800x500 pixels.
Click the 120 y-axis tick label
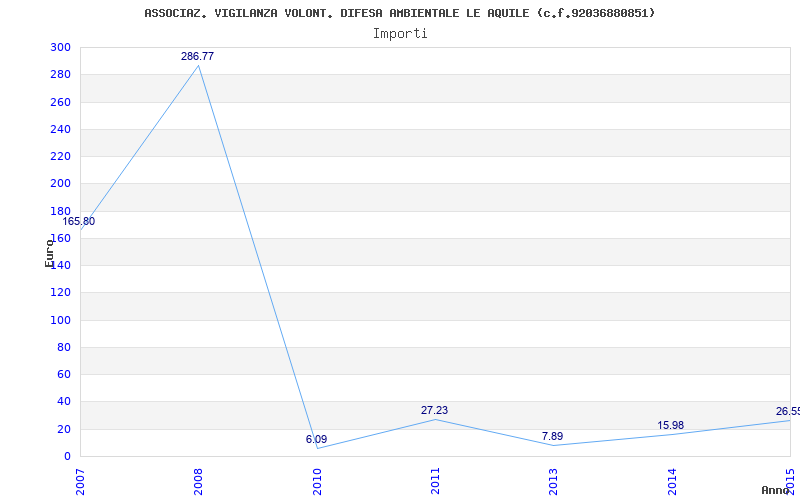pyautogui.click(x=61, y=293)
